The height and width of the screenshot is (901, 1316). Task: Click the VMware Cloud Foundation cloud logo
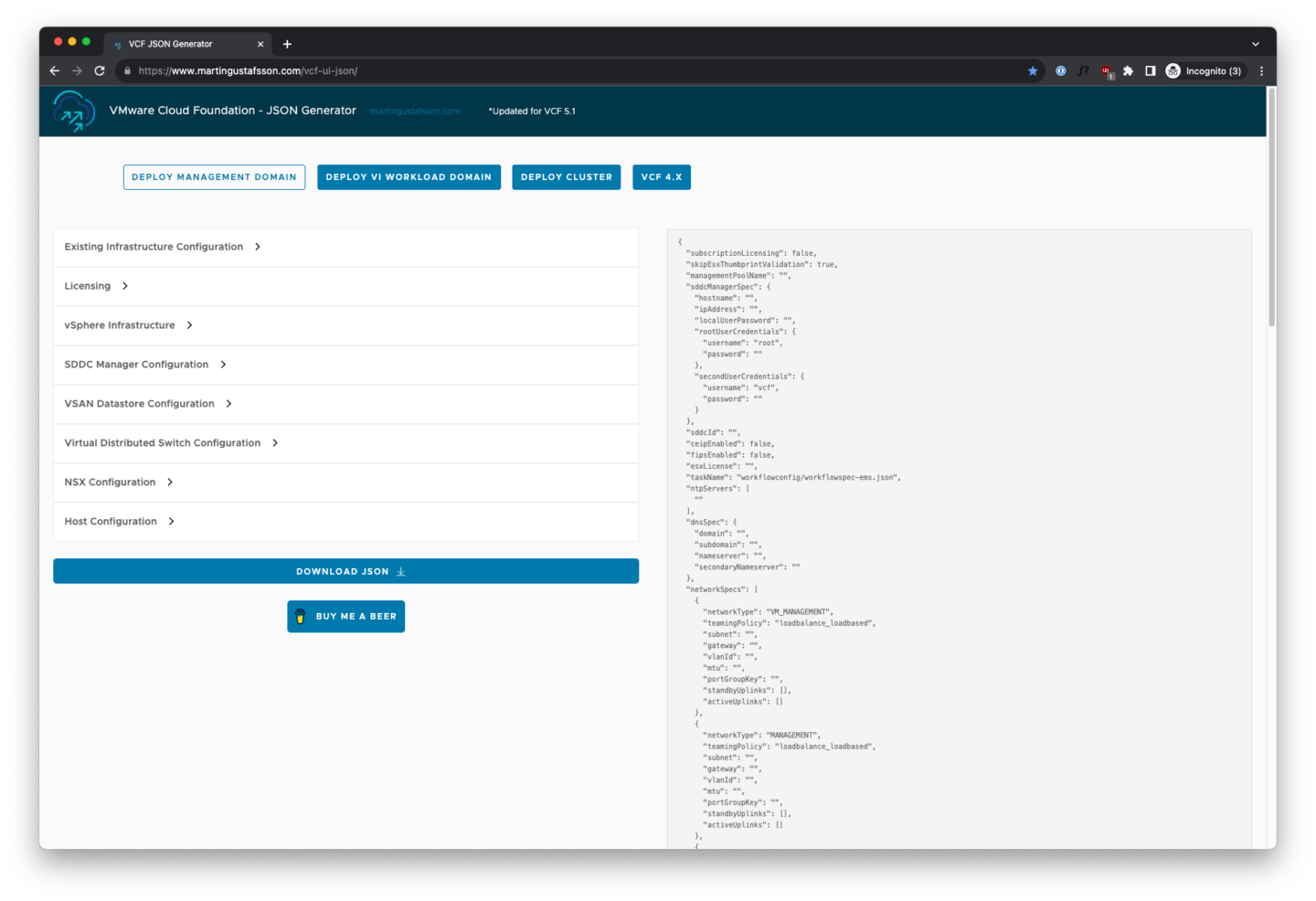pos(74,111)
